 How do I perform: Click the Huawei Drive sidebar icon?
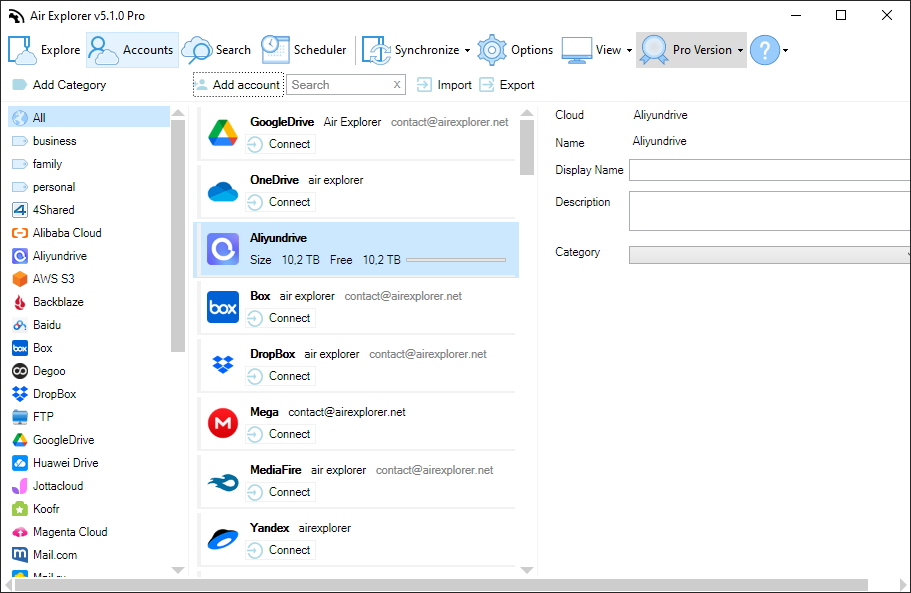pos(20,463)
